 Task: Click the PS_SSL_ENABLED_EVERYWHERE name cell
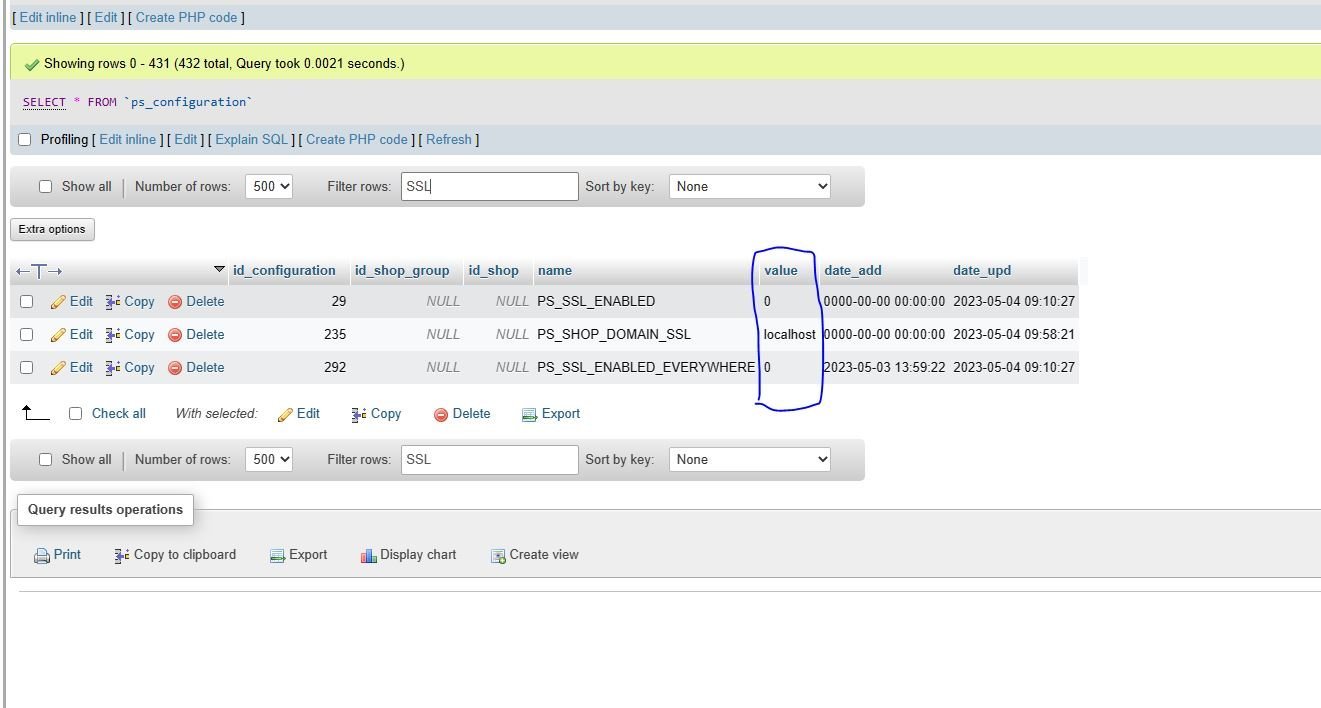pyautogui.click(x=646, y=367)
